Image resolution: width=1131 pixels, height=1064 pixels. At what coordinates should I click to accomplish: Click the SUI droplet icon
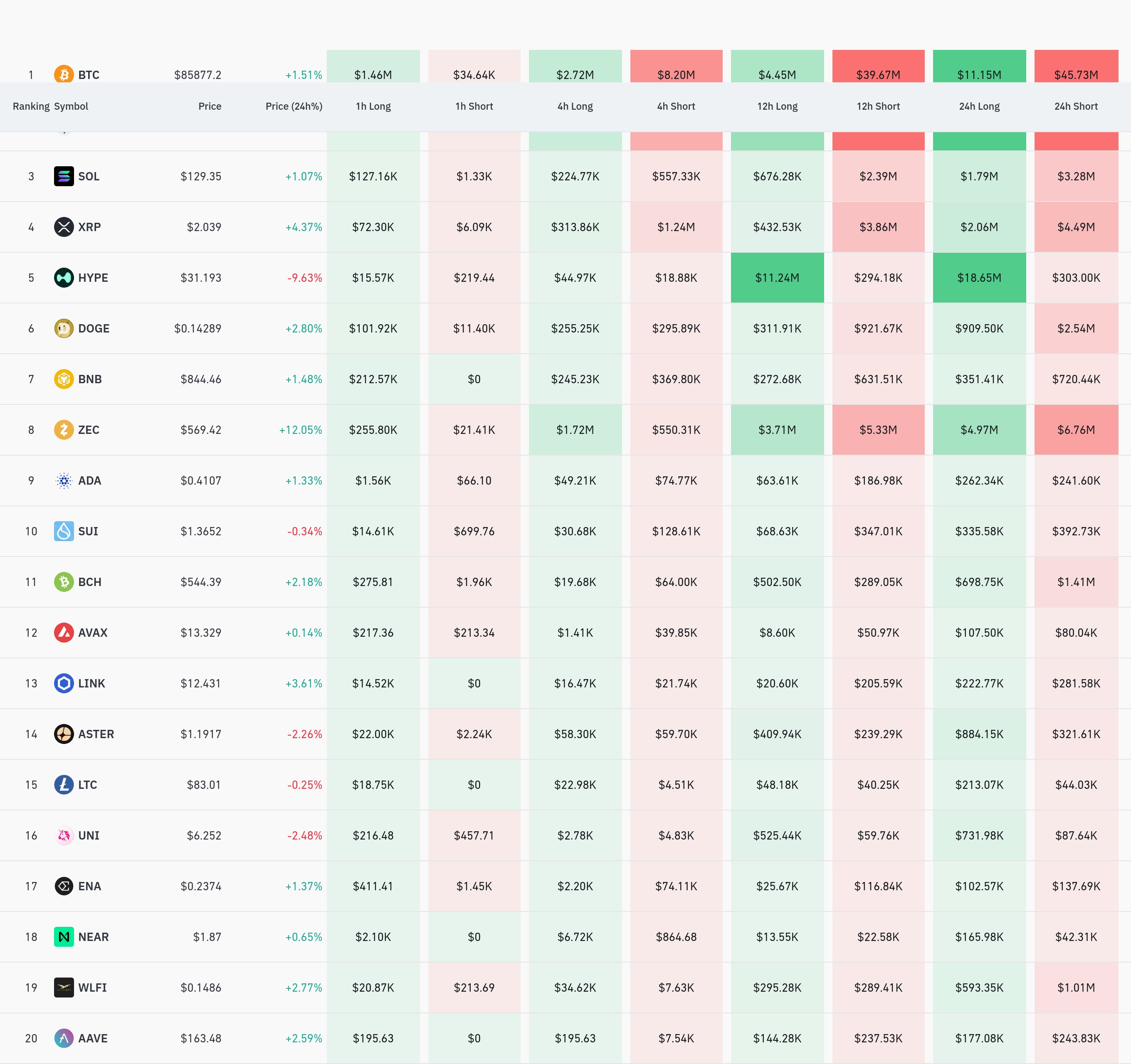64,531
